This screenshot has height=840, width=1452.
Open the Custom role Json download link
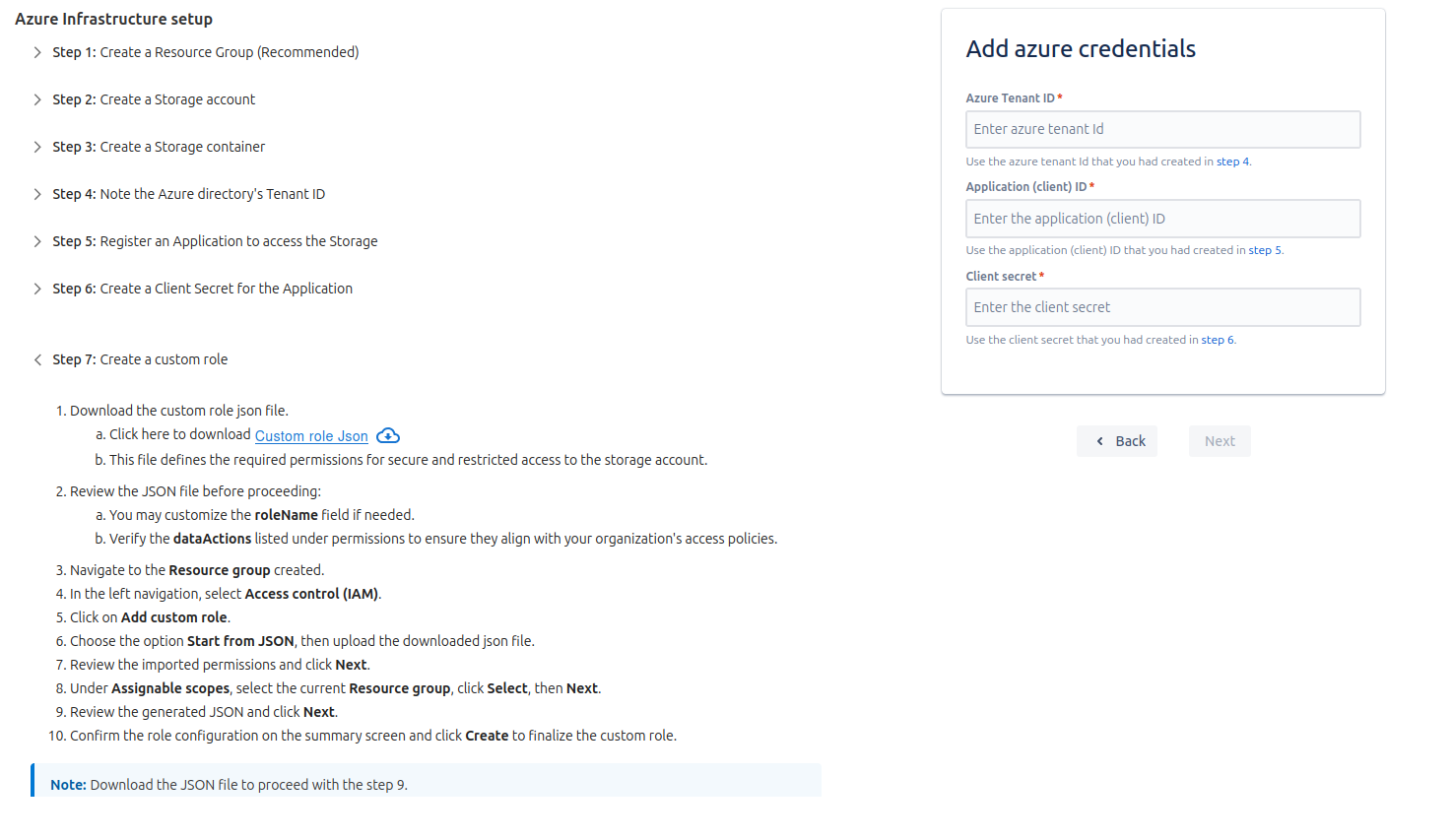(x=311, y=436)
